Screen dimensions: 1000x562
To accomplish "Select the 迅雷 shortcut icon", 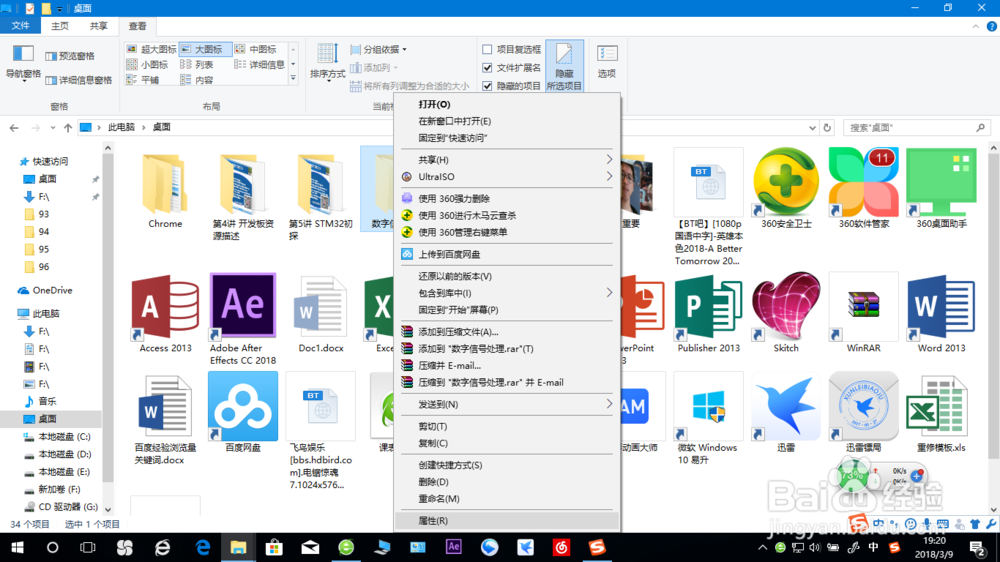I will click(786, 406).
